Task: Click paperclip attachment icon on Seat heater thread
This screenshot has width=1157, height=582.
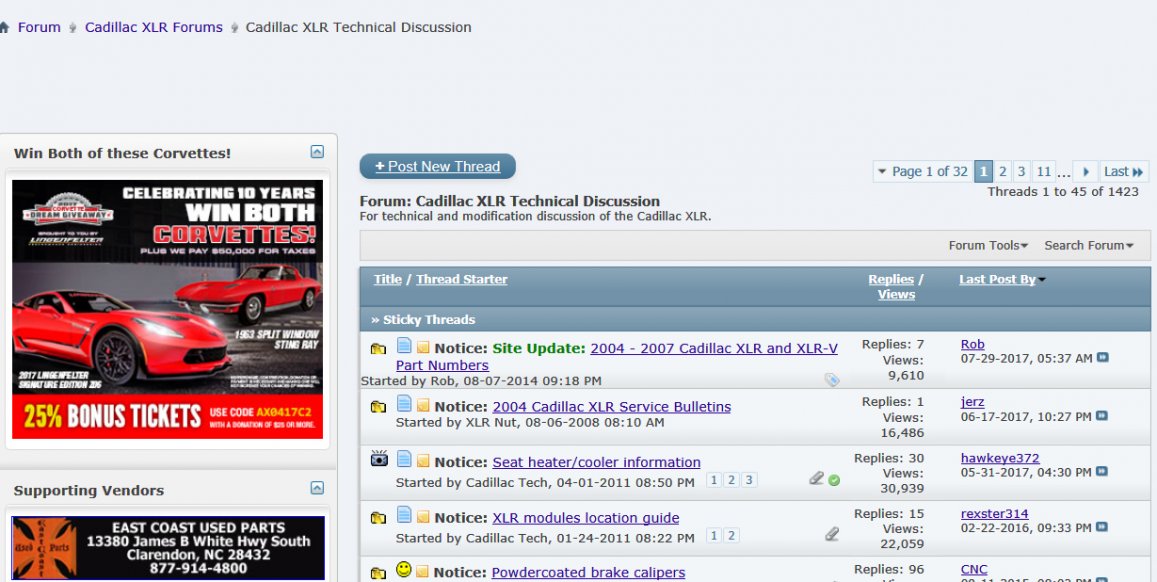Action: coord(816,479)
